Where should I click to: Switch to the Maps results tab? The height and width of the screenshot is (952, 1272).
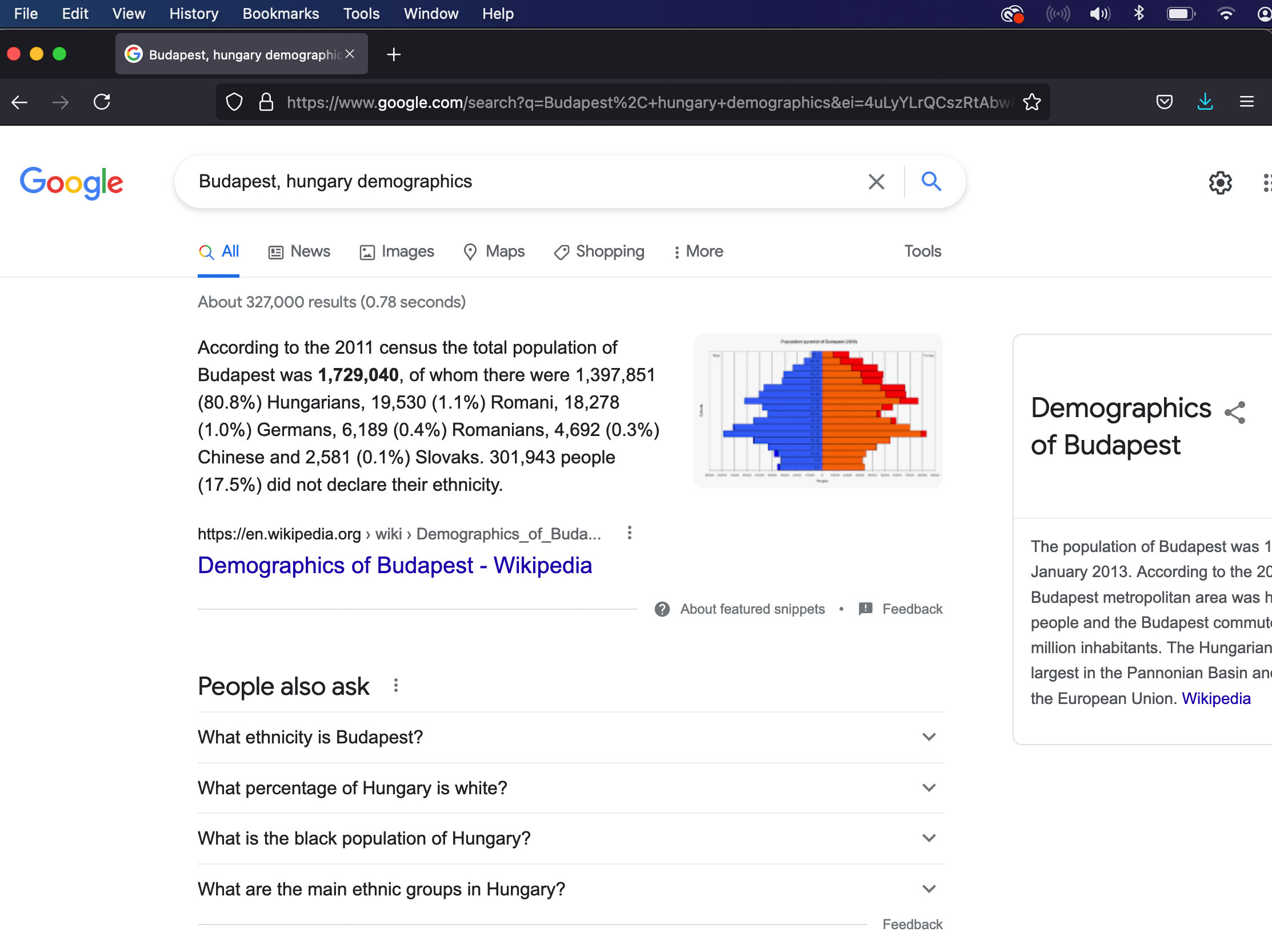(494, 251)
